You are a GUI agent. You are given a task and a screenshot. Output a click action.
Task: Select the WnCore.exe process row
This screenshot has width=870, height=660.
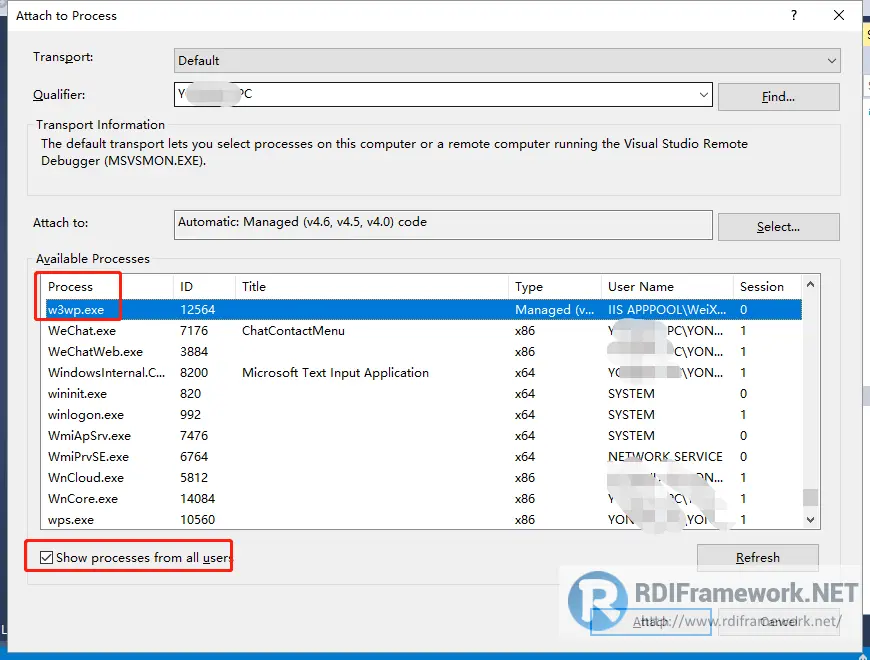(424, 499)
